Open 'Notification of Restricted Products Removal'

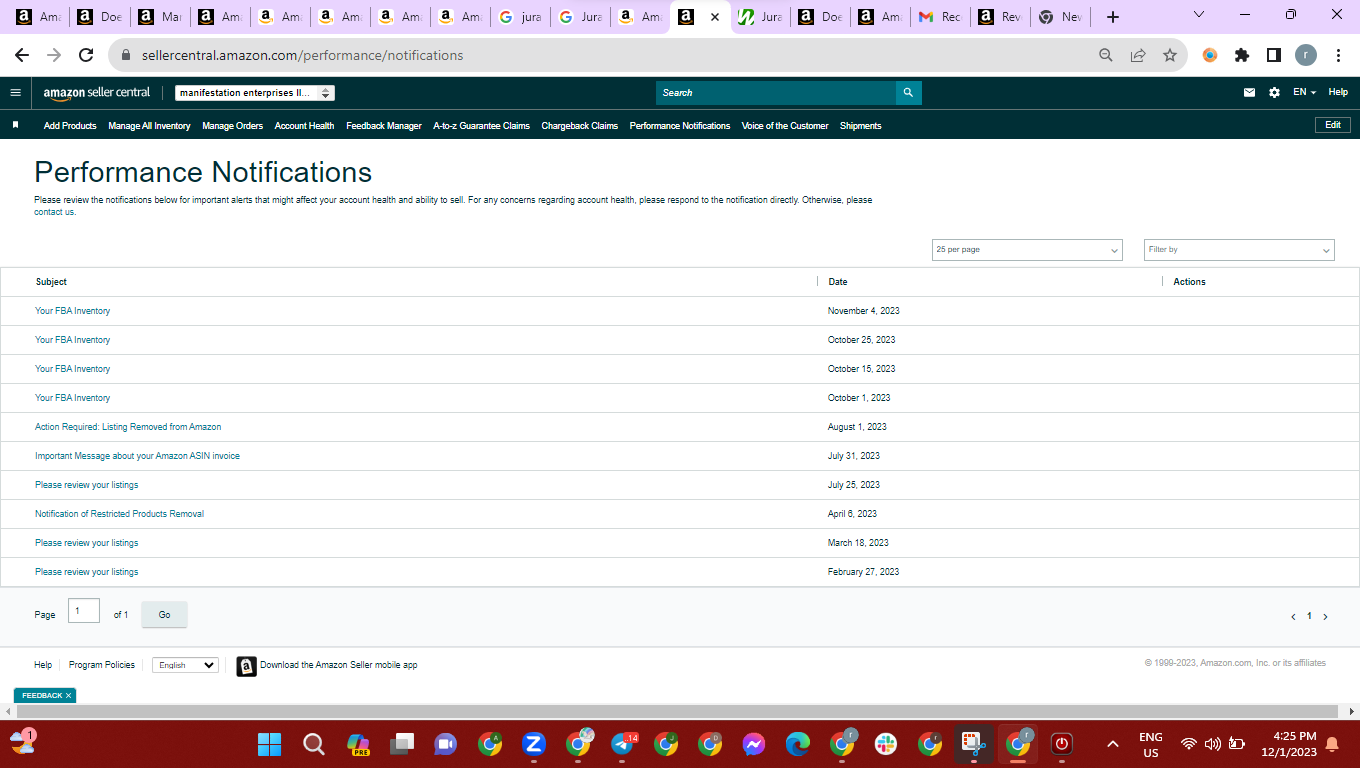[119, 514]
